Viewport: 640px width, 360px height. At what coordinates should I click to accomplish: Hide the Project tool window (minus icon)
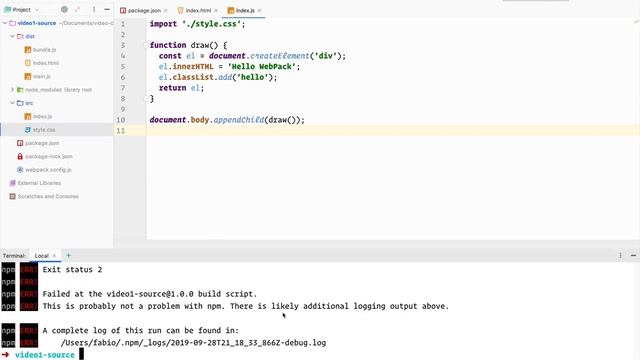(107, 9)
